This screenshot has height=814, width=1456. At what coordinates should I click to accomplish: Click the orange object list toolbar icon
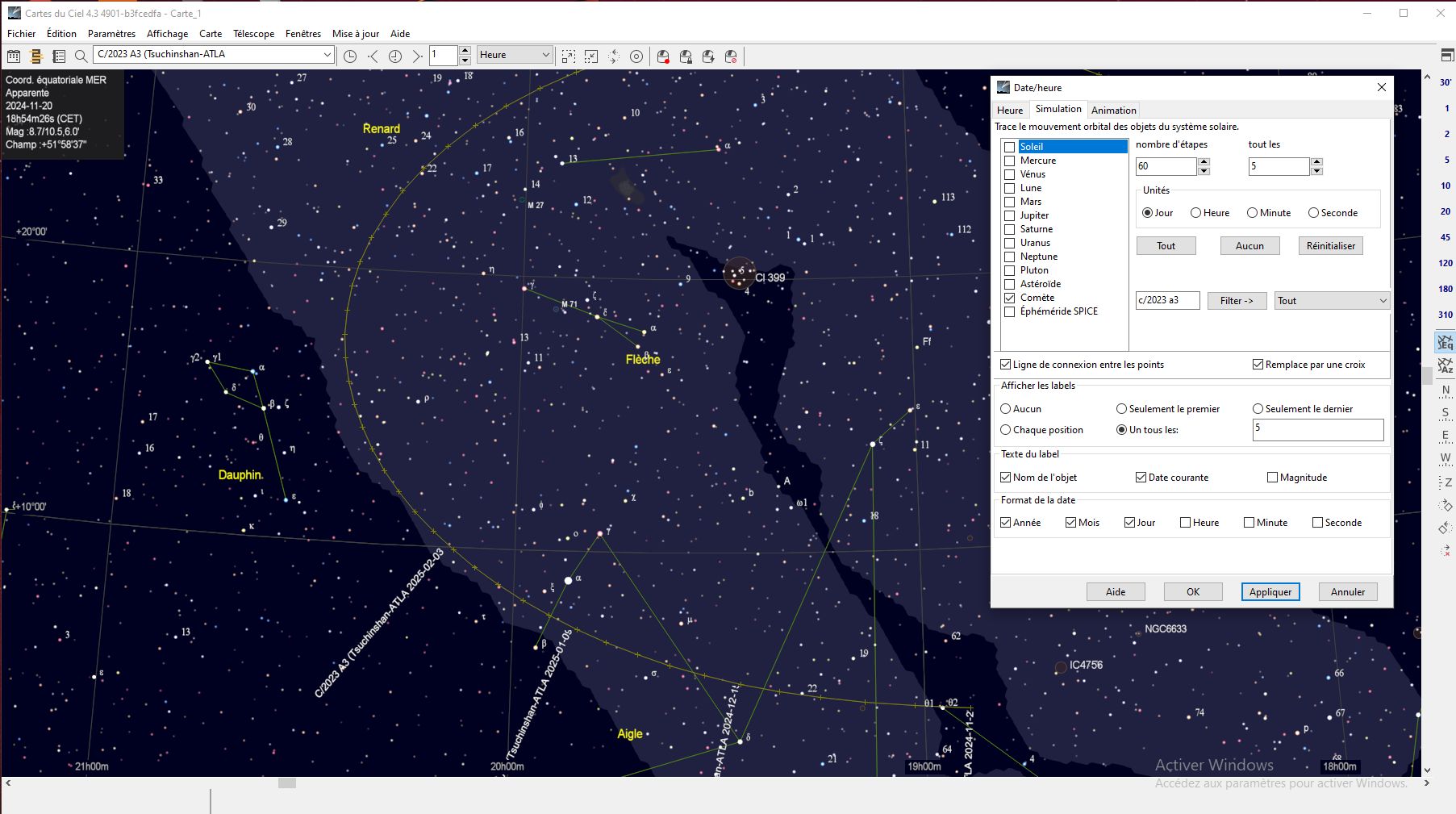click(x=36, y=56)
